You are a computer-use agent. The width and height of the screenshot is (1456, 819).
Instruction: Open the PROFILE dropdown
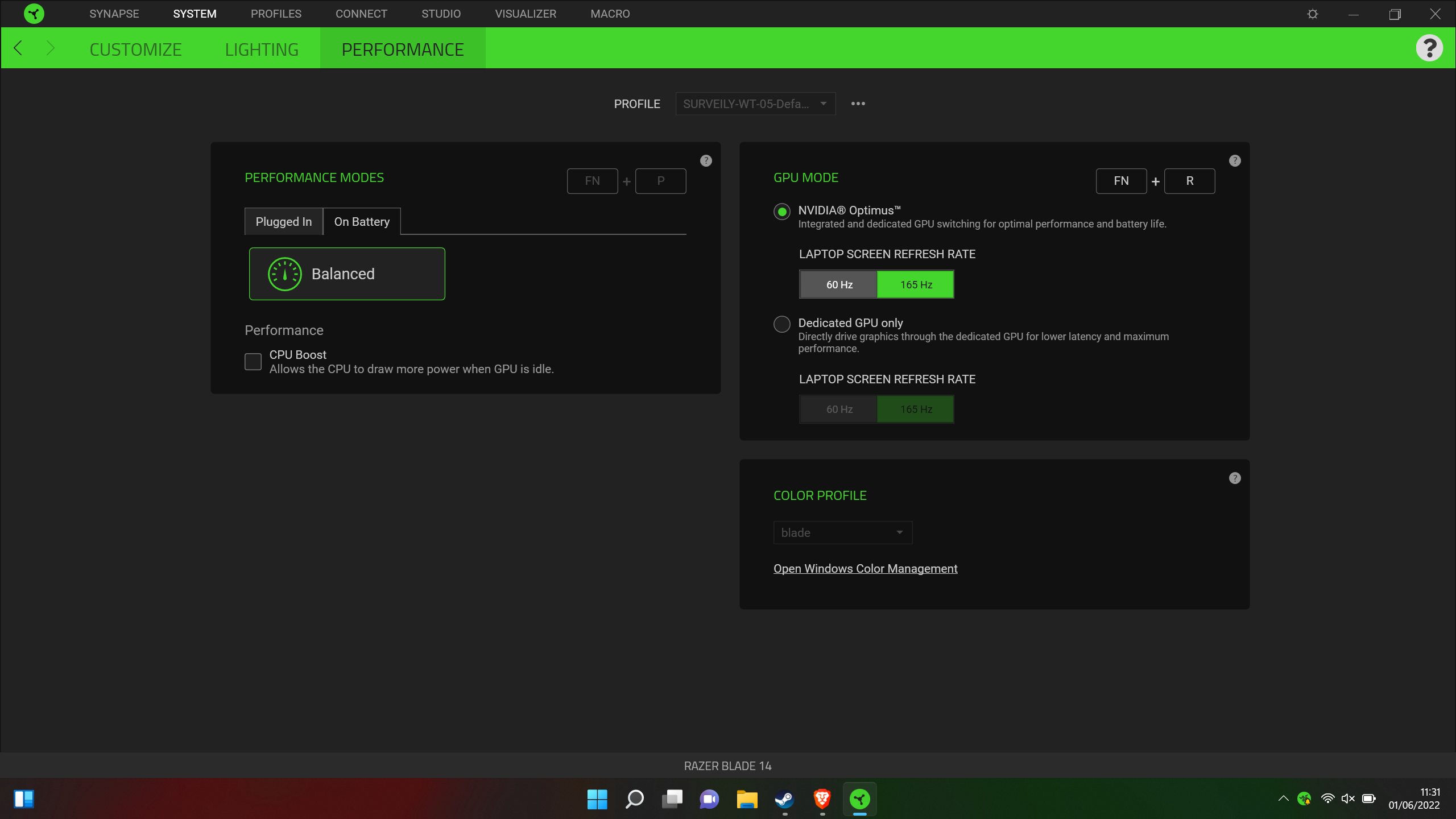click(755, 104)
